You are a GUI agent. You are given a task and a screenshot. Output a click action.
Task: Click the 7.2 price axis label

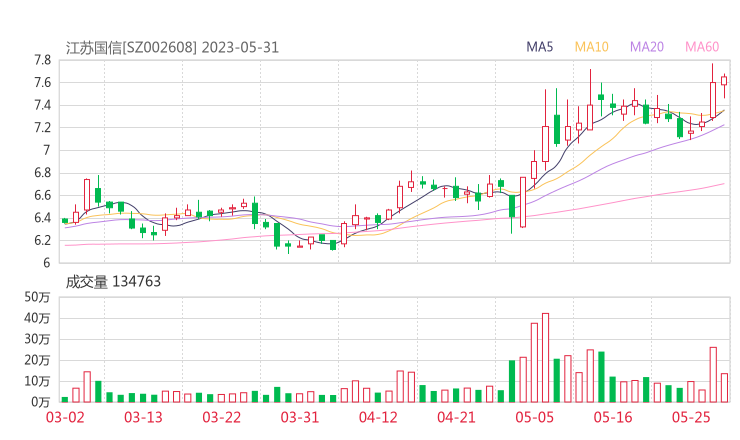[x=42, y=127]
